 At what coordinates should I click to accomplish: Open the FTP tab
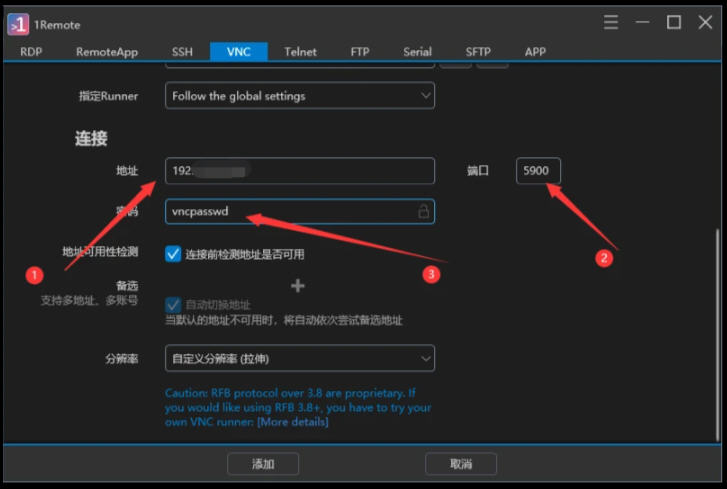(360, 51)
